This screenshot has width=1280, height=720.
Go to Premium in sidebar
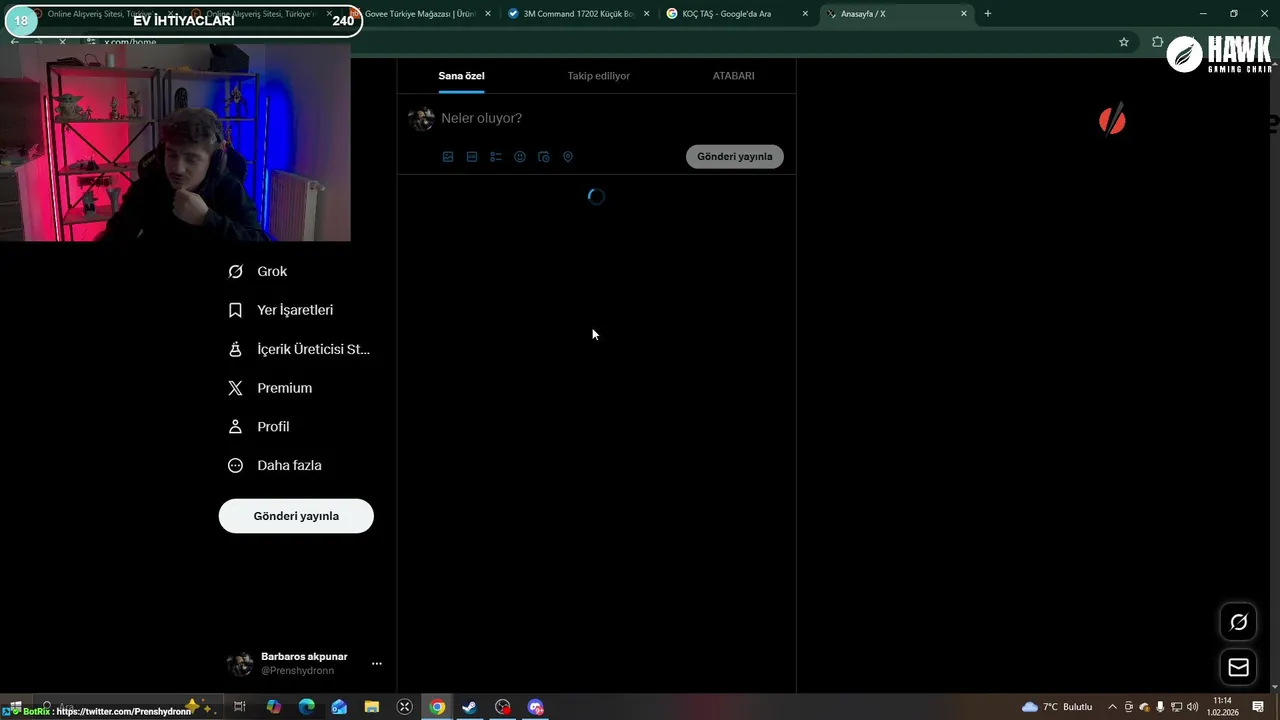pos(270,388)
